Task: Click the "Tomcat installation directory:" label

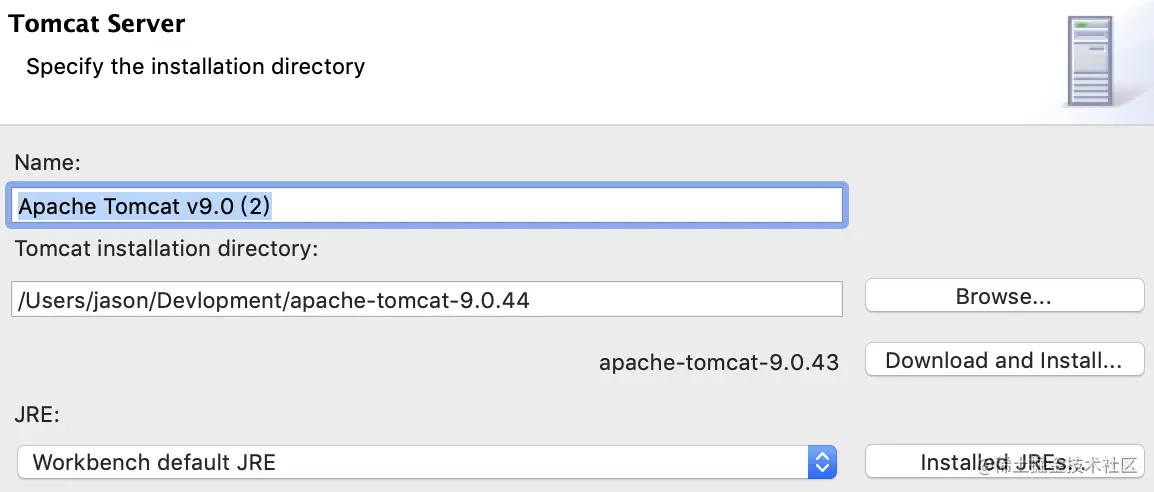Action: [166, 248]
